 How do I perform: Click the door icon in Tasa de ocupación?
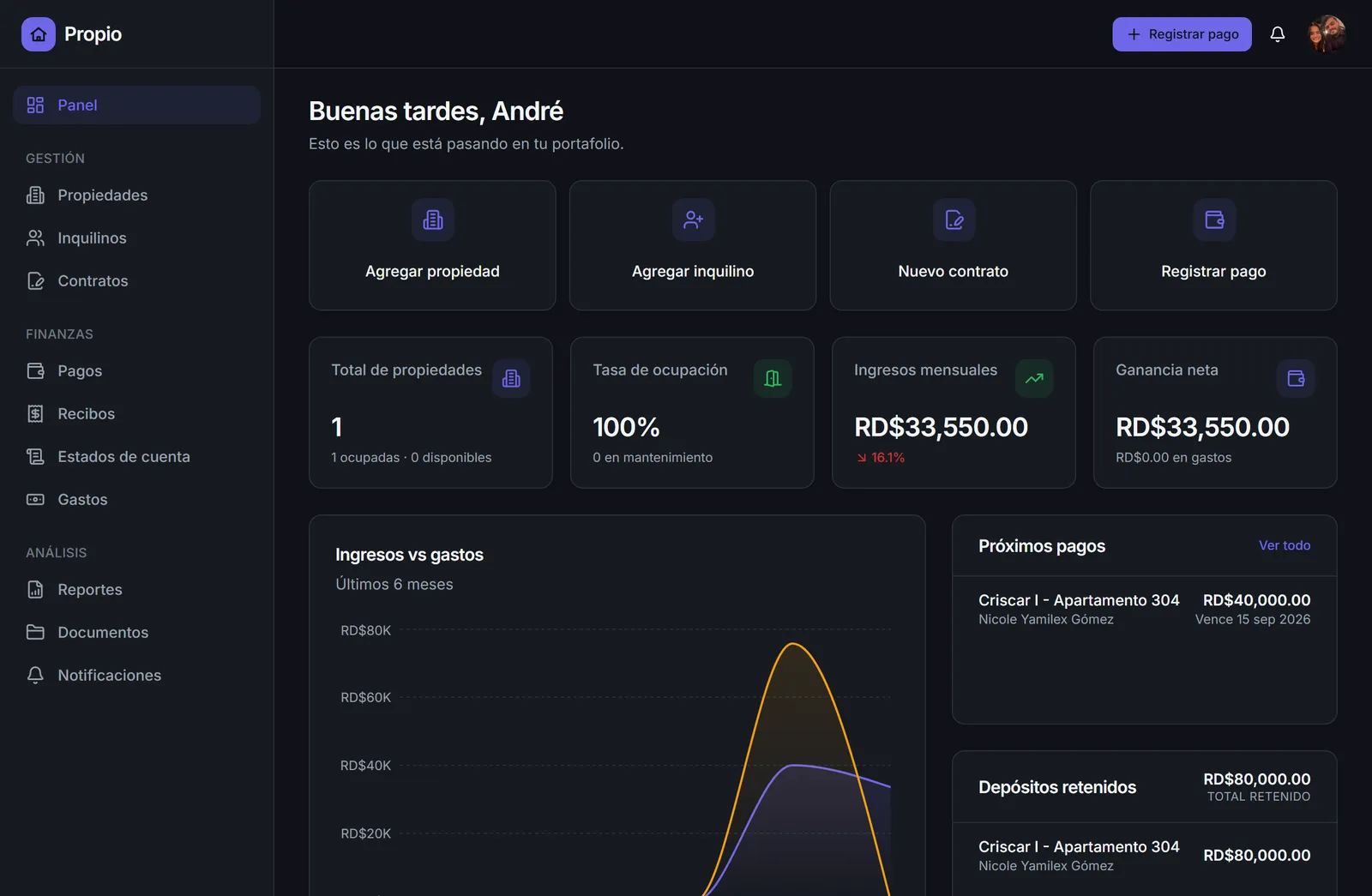coord(773,378)
